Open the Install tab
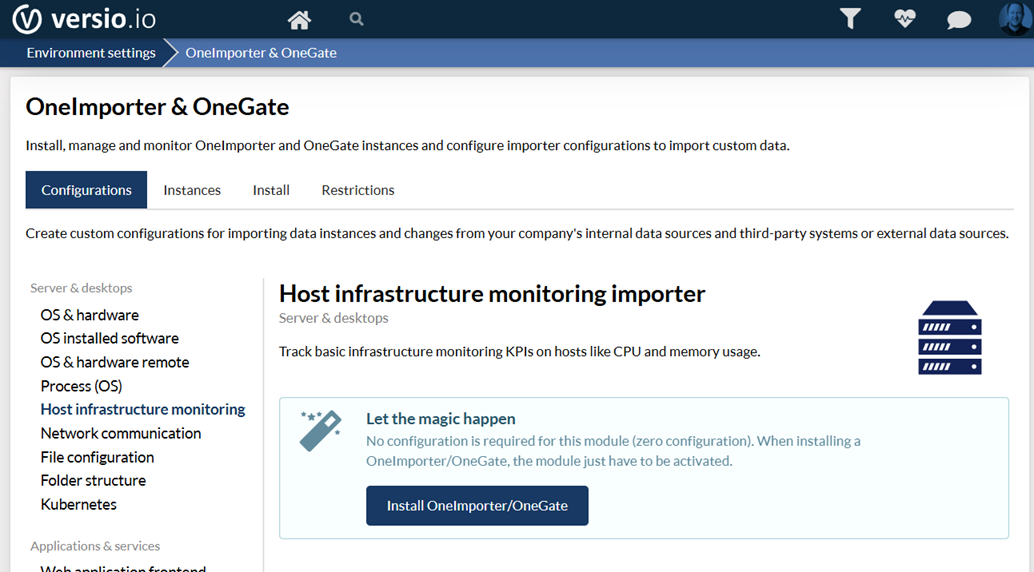The width and height of the screenshot is (1034, 572). (x=271, y=190)
